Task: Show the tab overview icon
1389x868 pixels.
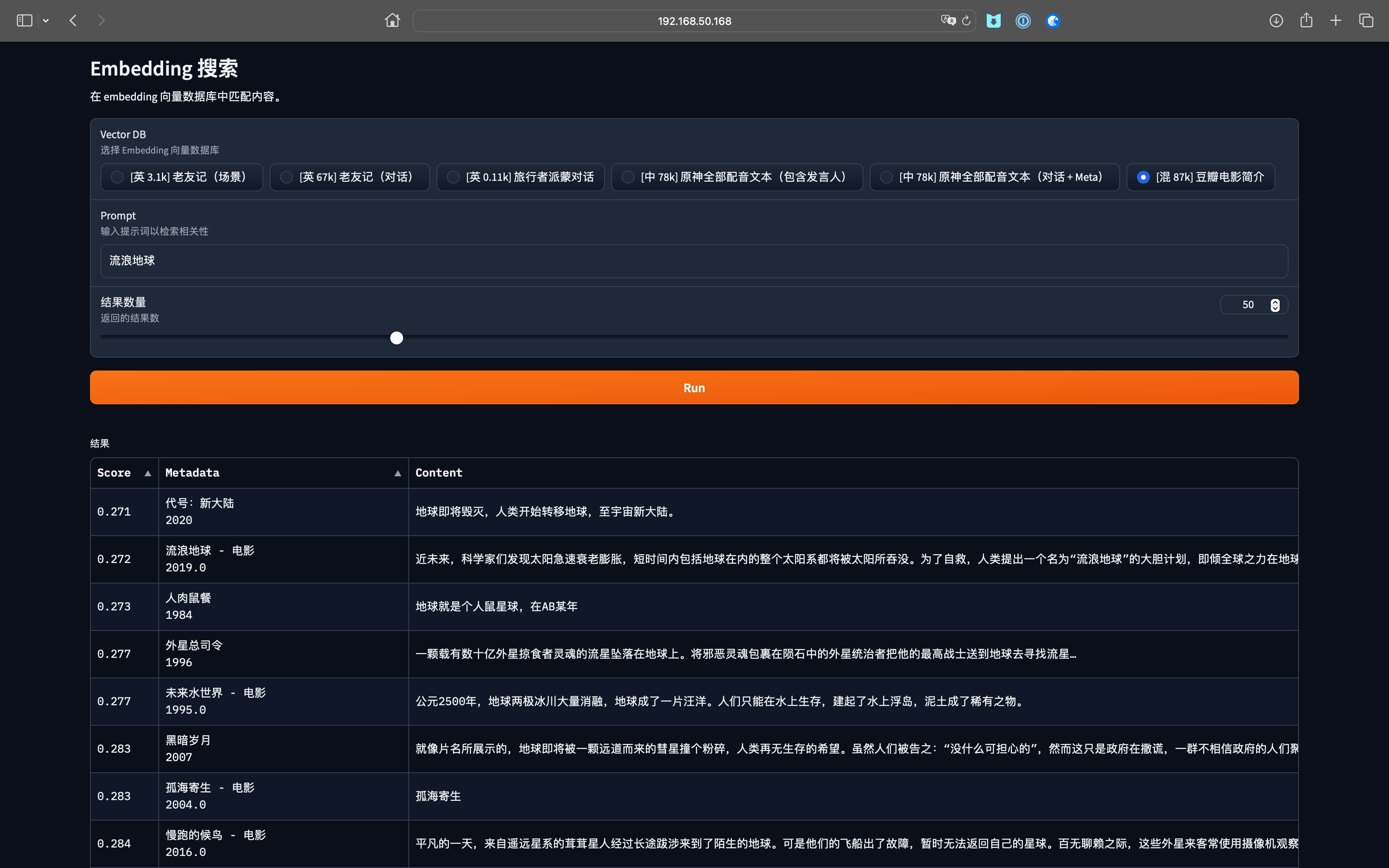Action: tap(1366, 20)
